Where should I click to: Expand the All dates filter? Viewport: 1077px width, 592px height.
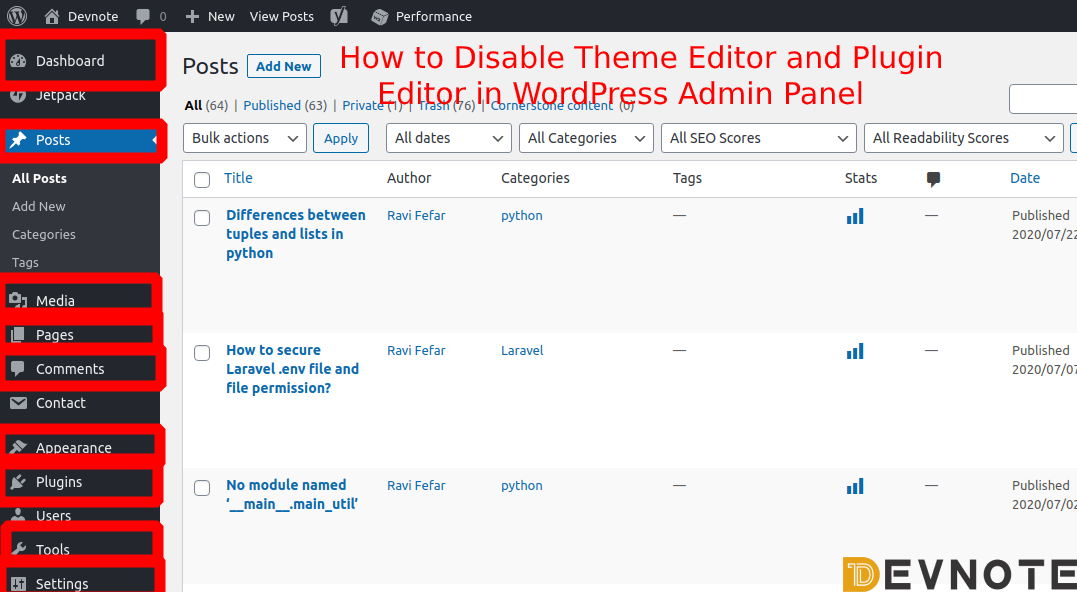click(448, 137)
